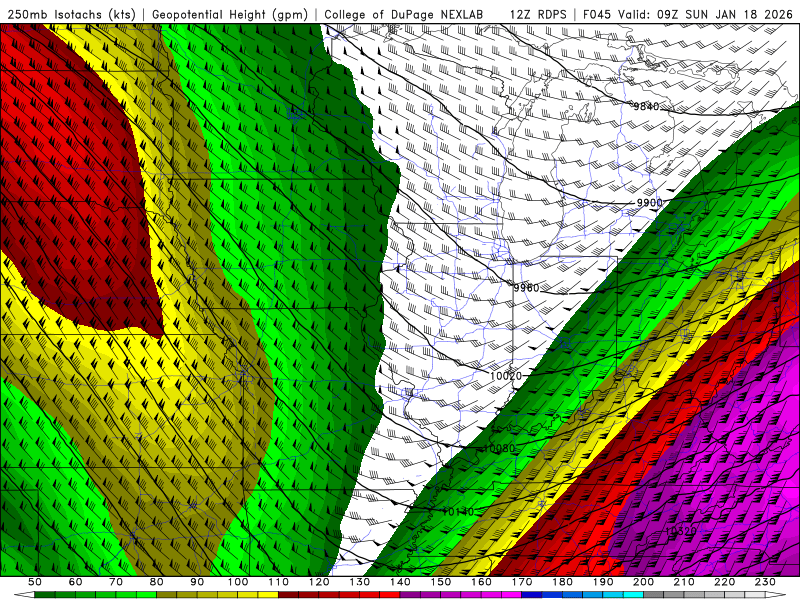Click the "12Z RDPS" model run label

538,14
